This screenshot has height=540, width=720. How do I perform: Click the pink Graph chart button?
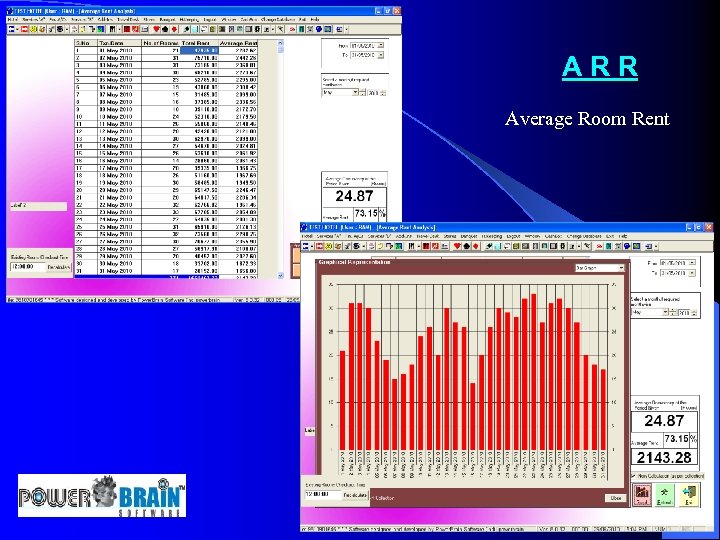(642, 495)
